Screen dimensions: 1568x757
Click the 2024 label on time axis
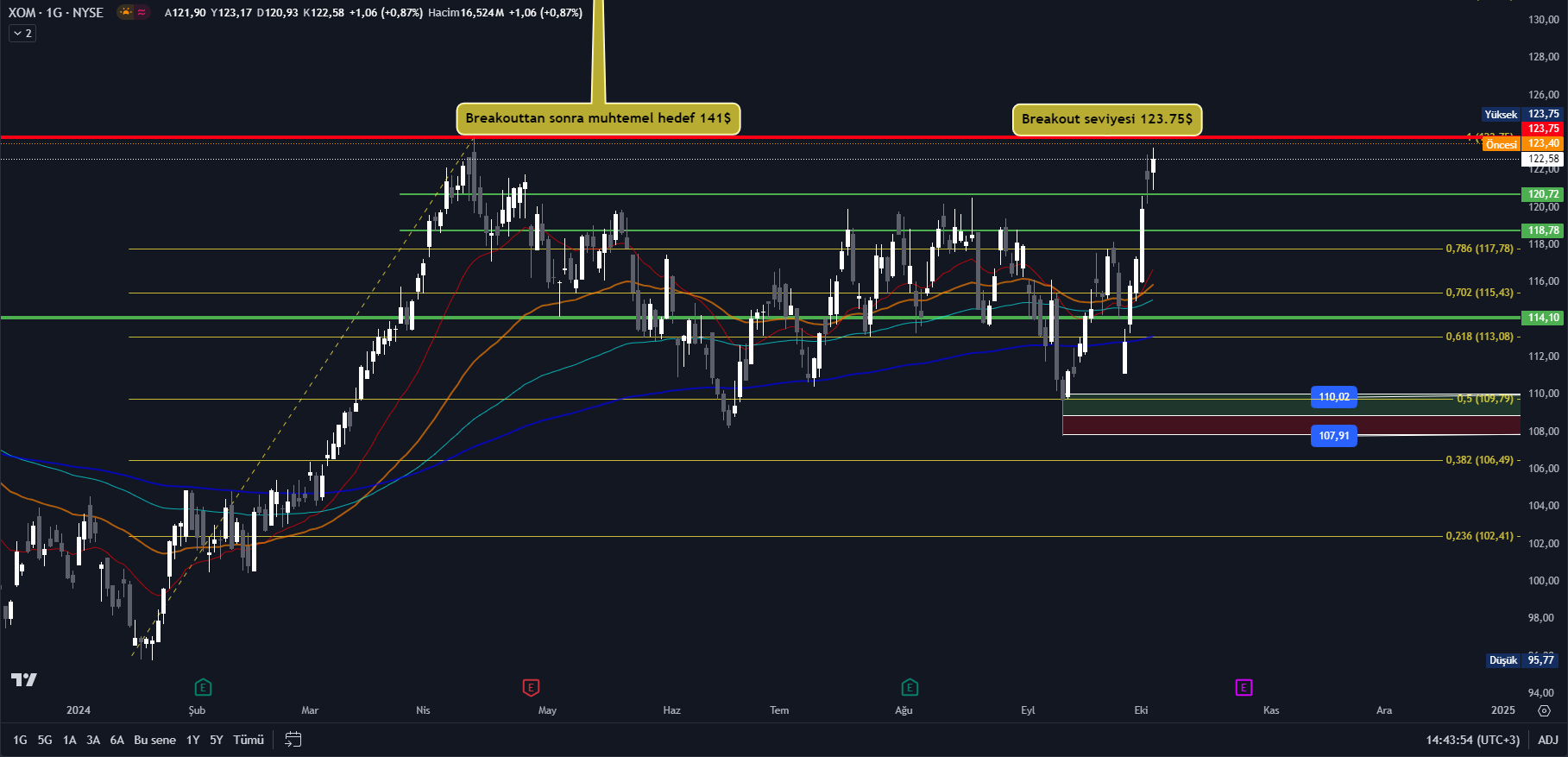point(79,710)
